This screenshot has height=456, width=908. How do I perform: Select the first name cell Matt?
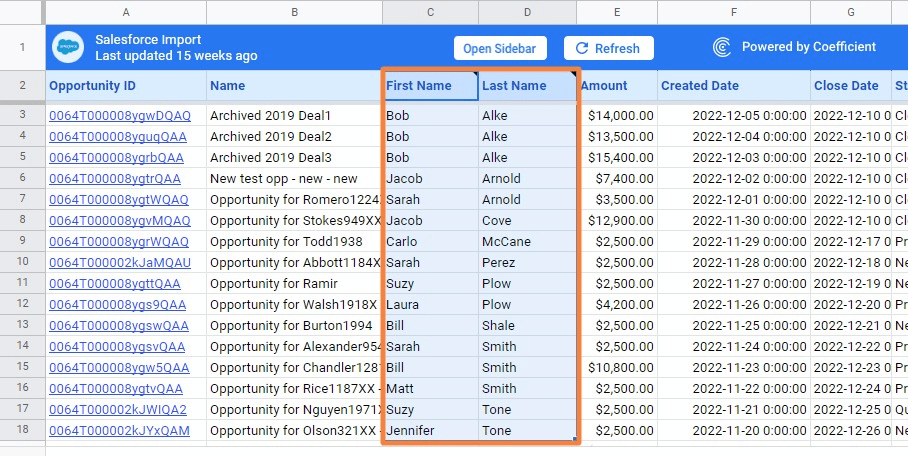pyautogui.click(x=430, y=388)
